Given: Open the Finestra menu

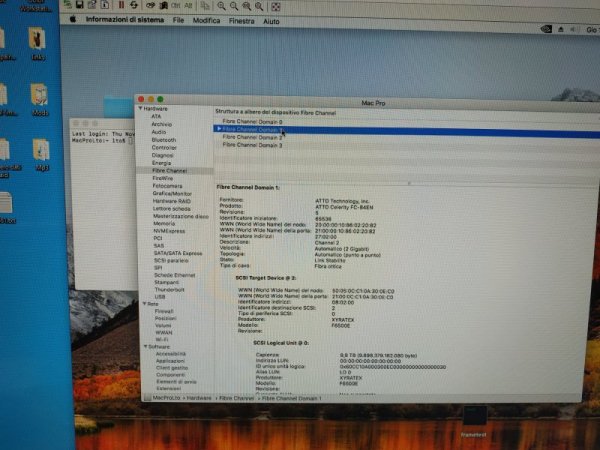Looking at the screenshot, I should pos(241,21).
